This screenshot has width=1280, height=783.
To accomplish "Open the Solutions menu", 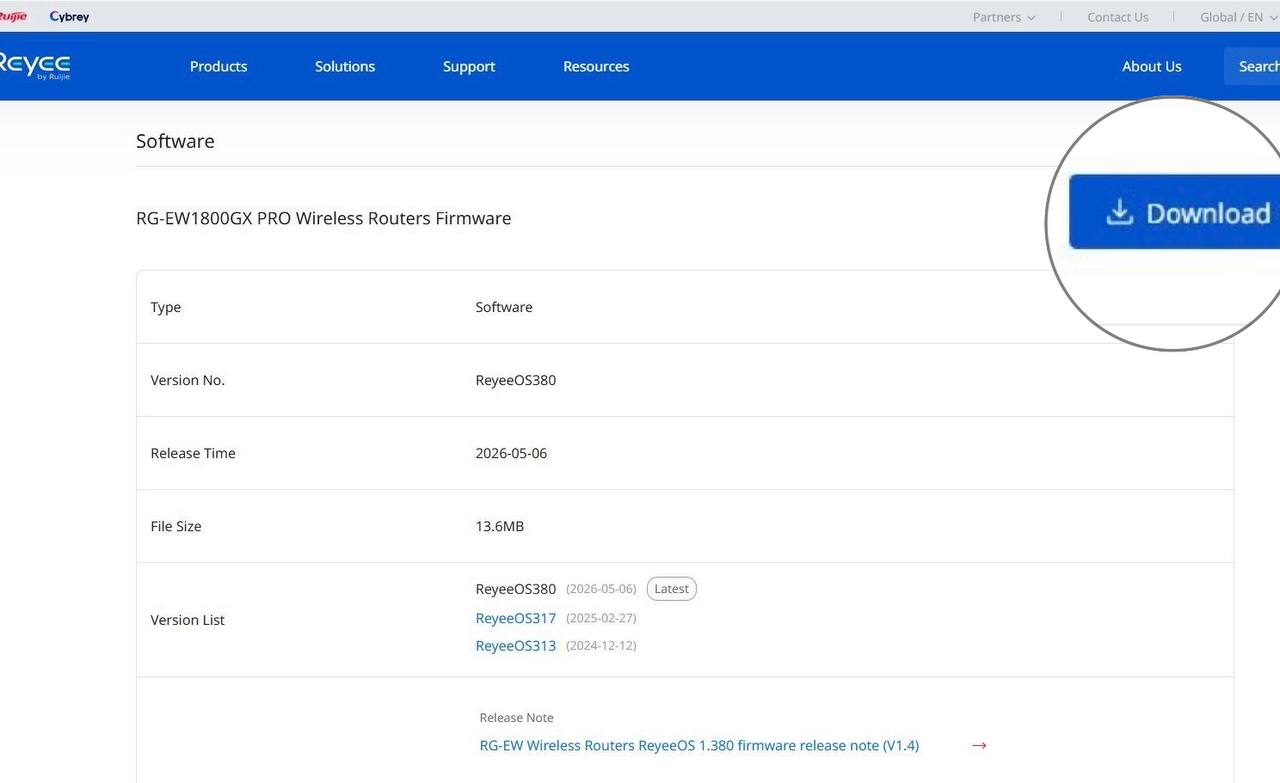I will [345, 66].
